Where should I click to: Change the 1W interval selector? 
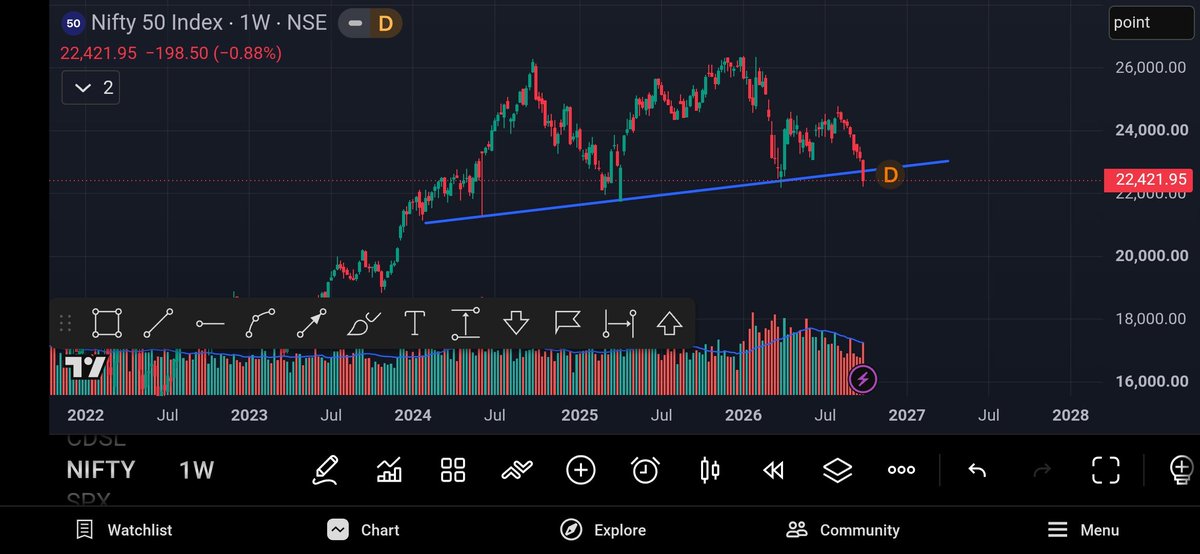[x=196, y=470]
